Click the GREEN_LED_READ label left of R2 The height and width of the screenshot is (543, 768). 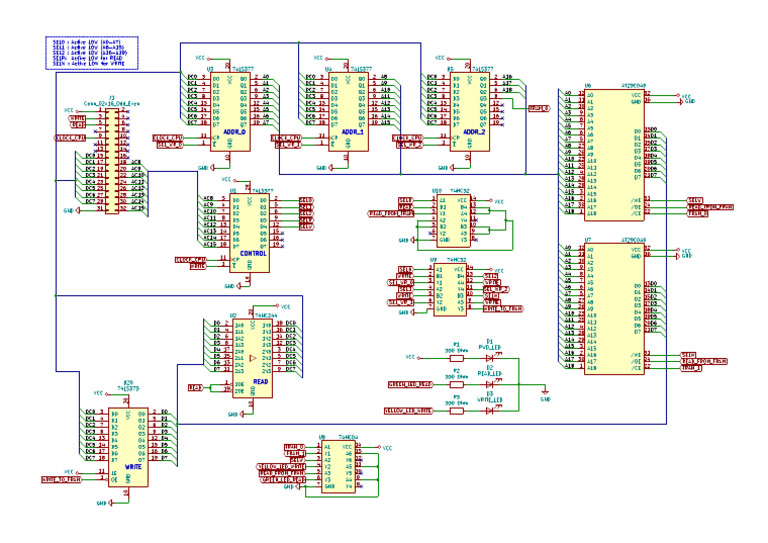[x=411, y=384]
